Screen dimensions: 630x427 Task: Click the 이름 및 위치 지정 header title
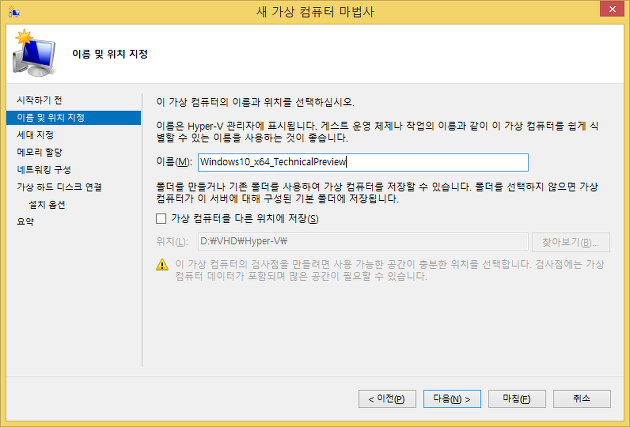(x=110, y=54)
